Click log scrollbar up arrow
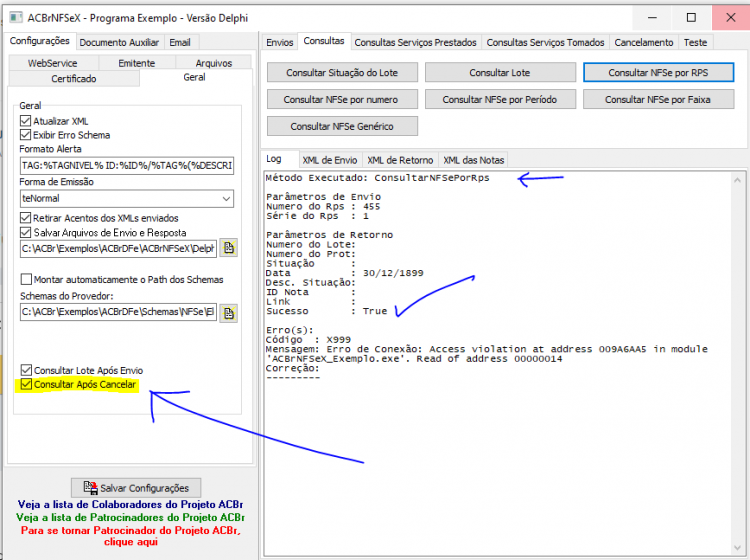 737,180
